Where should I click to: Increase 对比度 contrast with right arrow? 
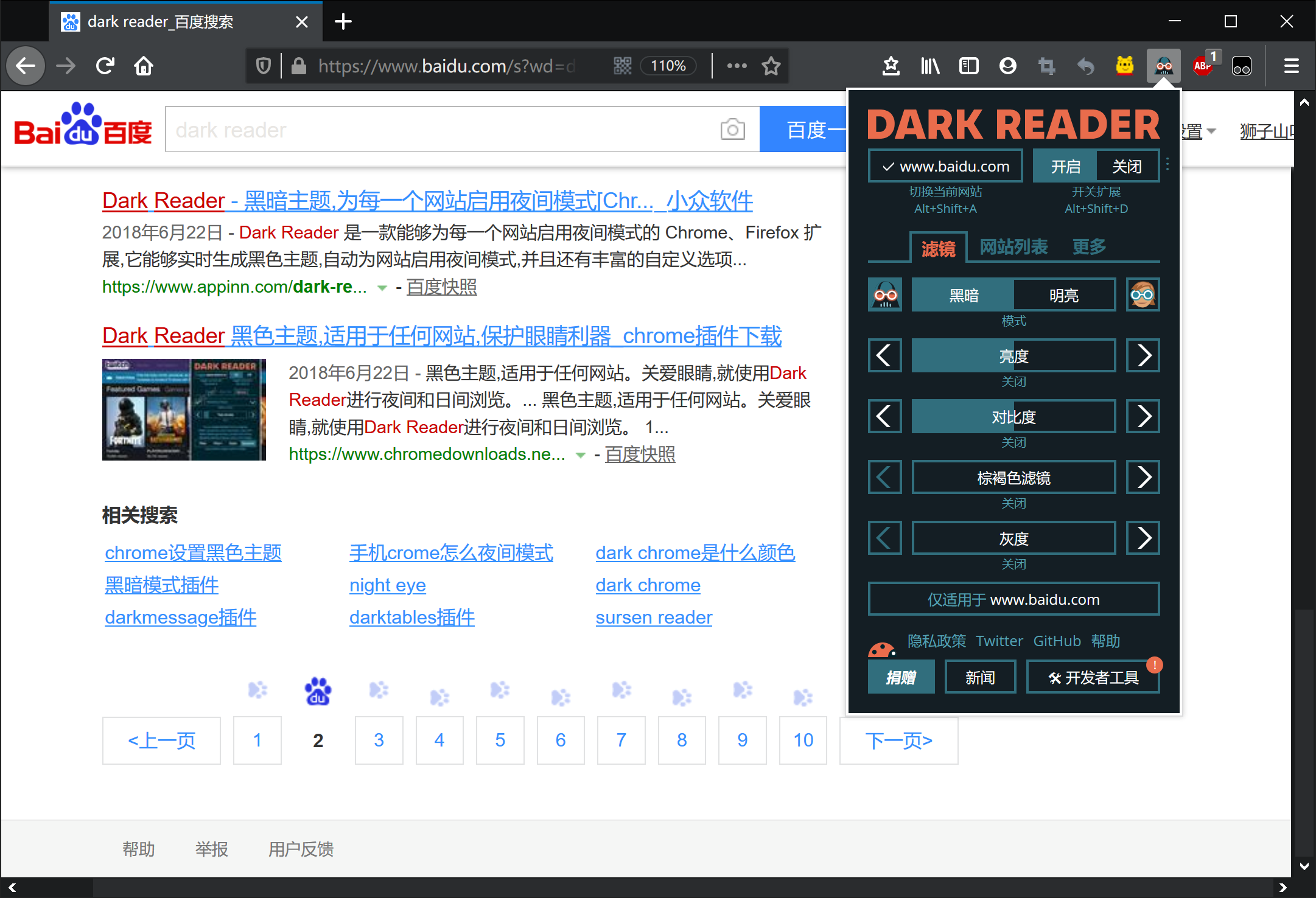coord(1143,417)
